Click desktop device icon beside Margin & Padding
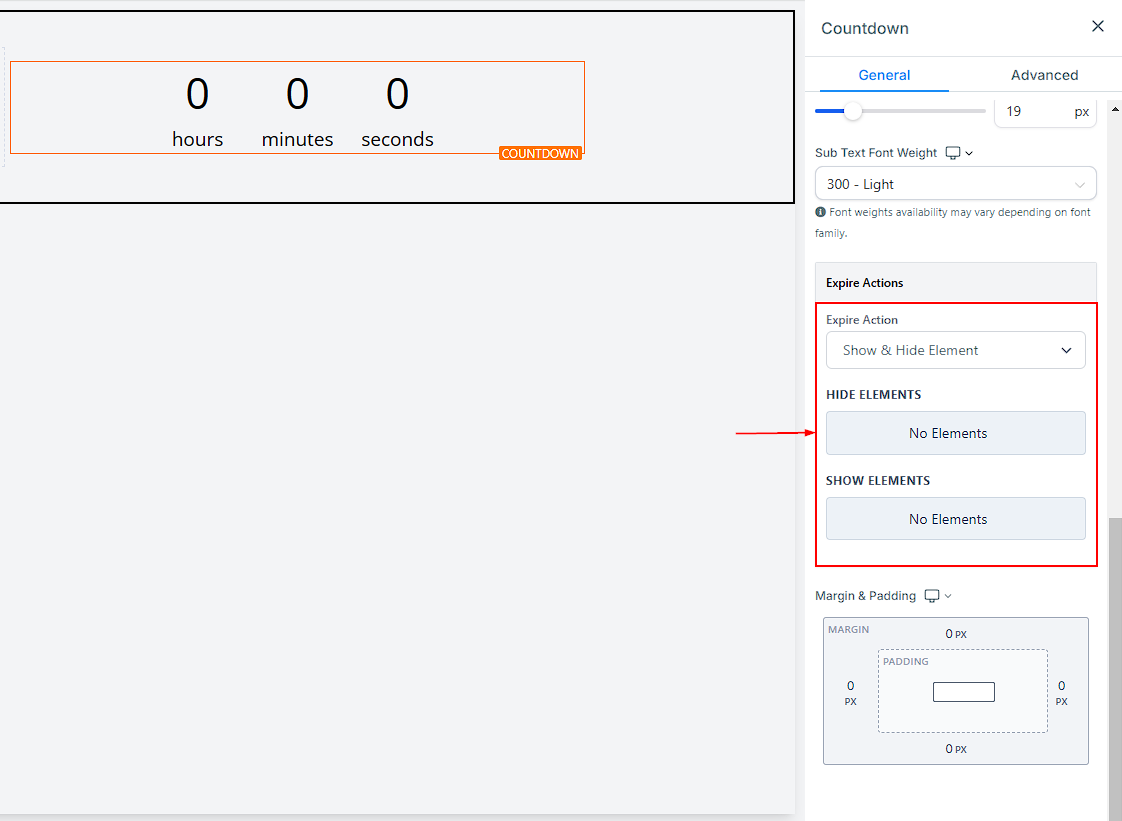 point(932,596)
